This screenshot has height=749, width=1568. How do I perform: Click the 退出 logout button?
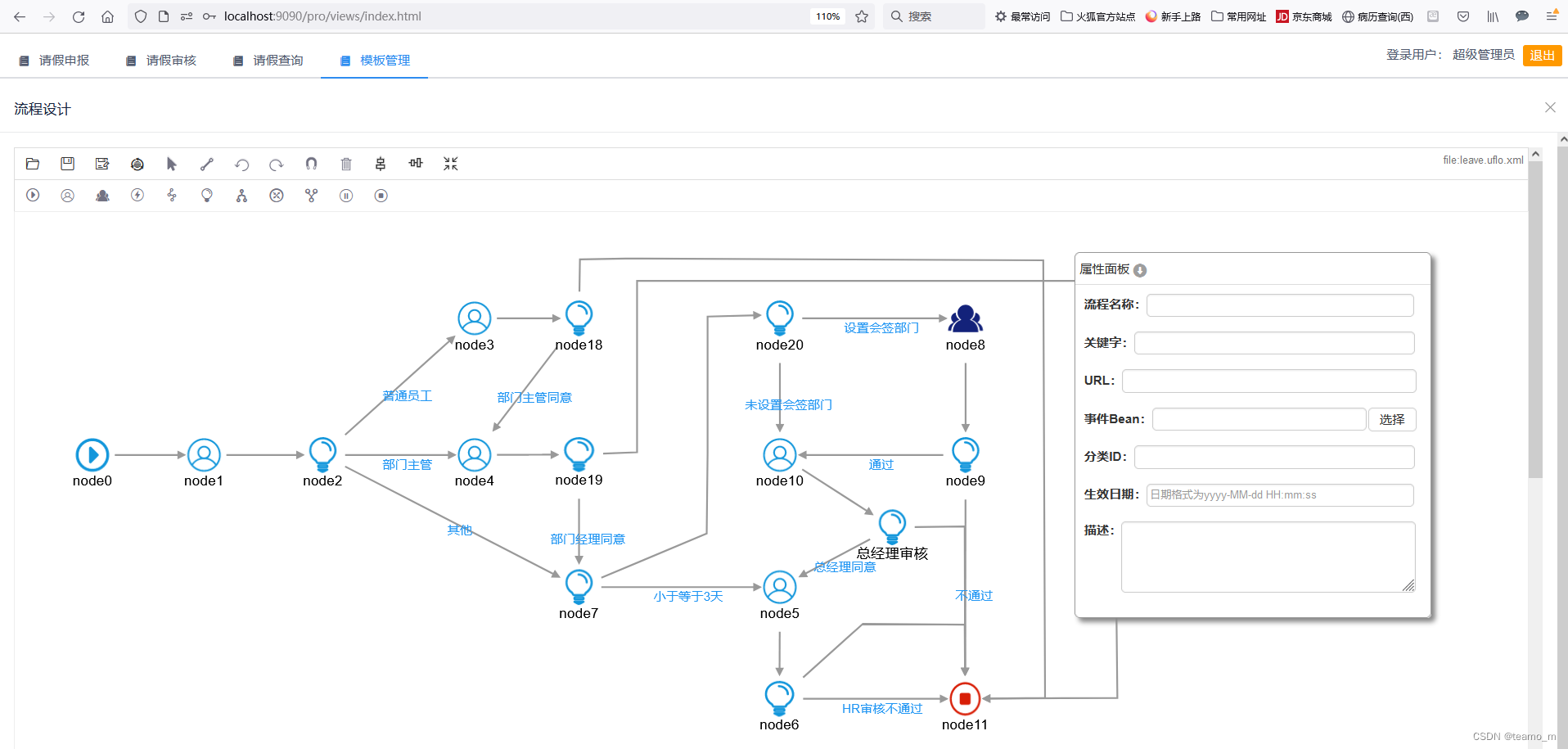[1542, 55]
